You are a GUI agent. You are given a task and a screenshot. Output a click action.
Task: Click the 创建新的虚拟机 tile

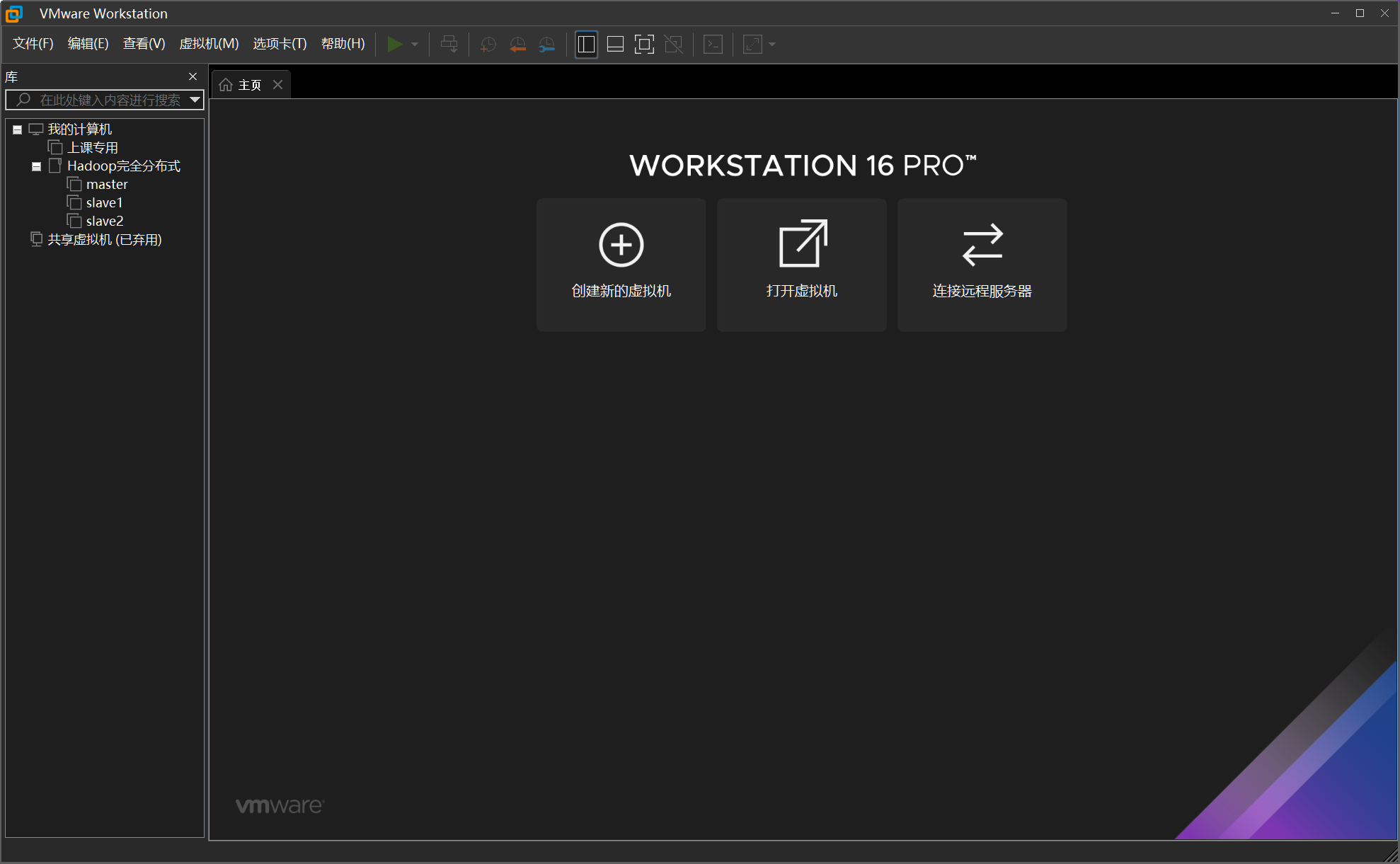(621, 265)
